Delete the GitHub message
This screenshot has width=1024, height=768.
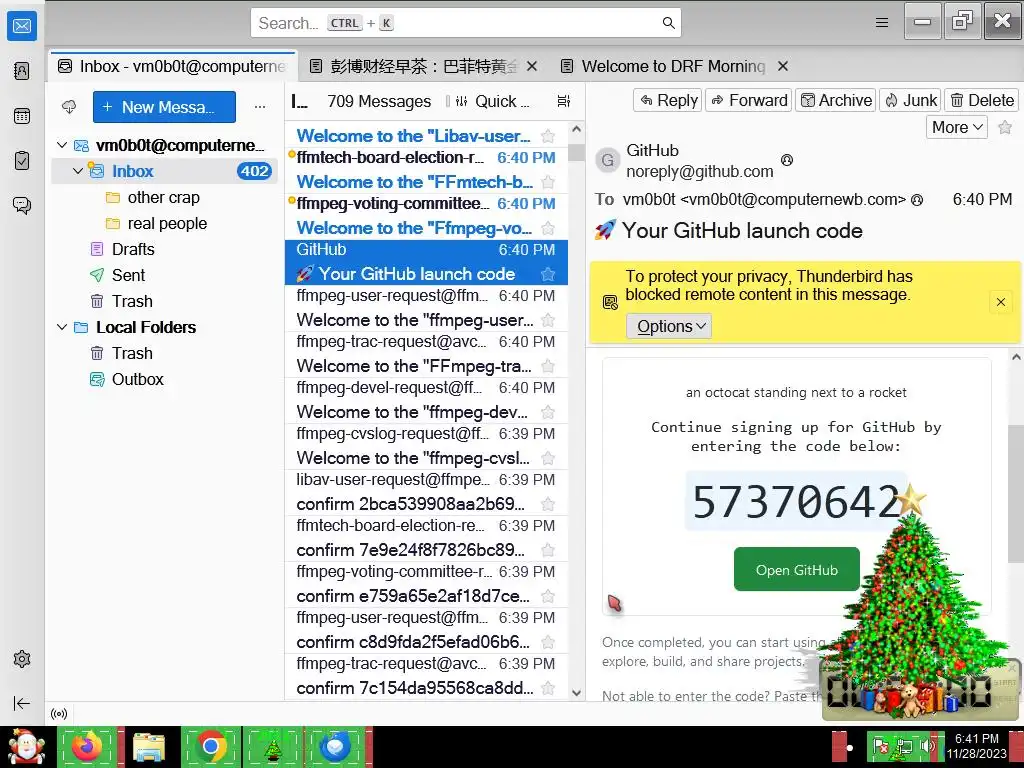point(982,101)
